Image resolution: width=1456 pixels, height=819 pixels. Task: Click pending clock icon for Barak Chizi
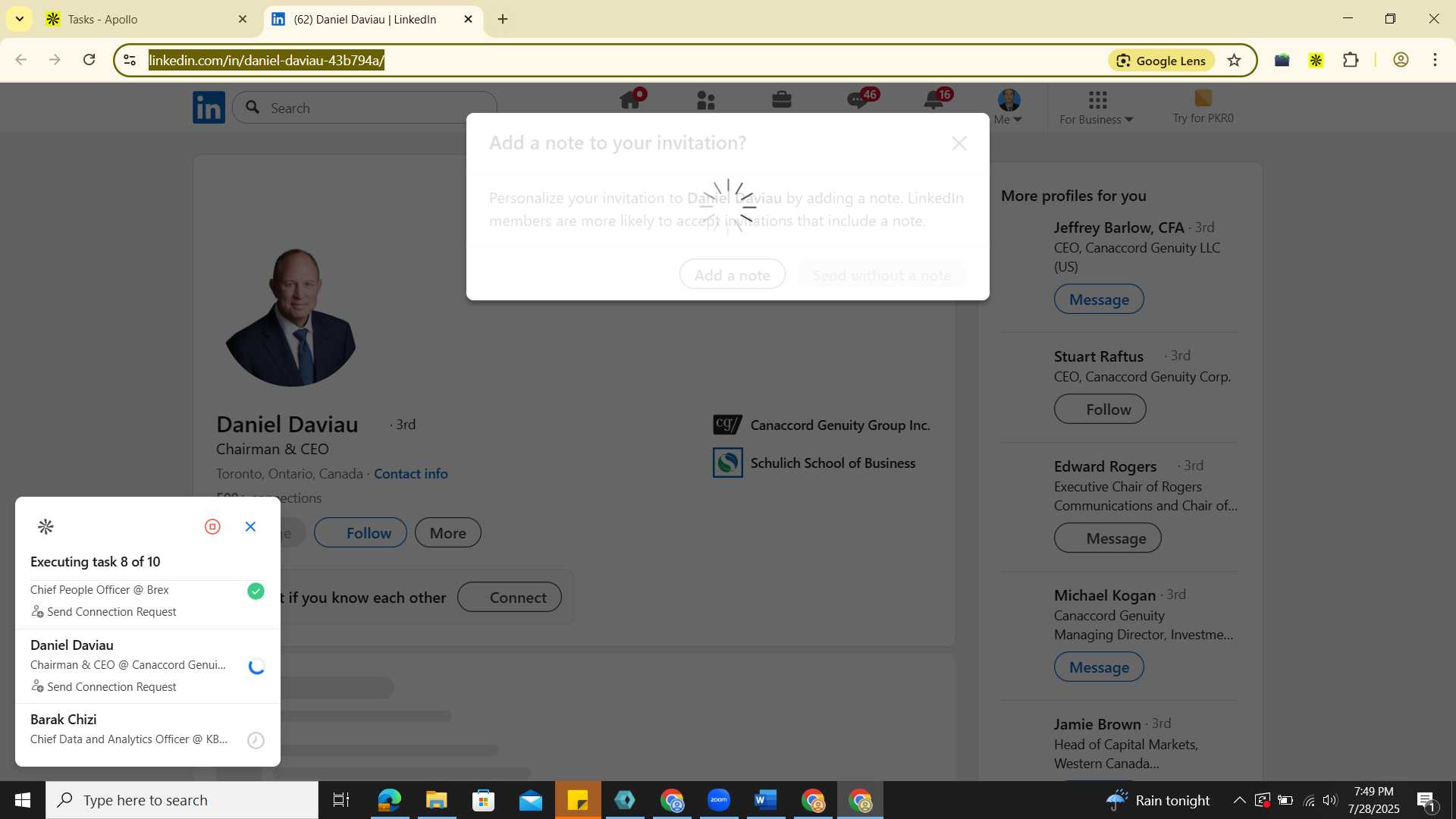pyautogui.click(x=256, y=740)
